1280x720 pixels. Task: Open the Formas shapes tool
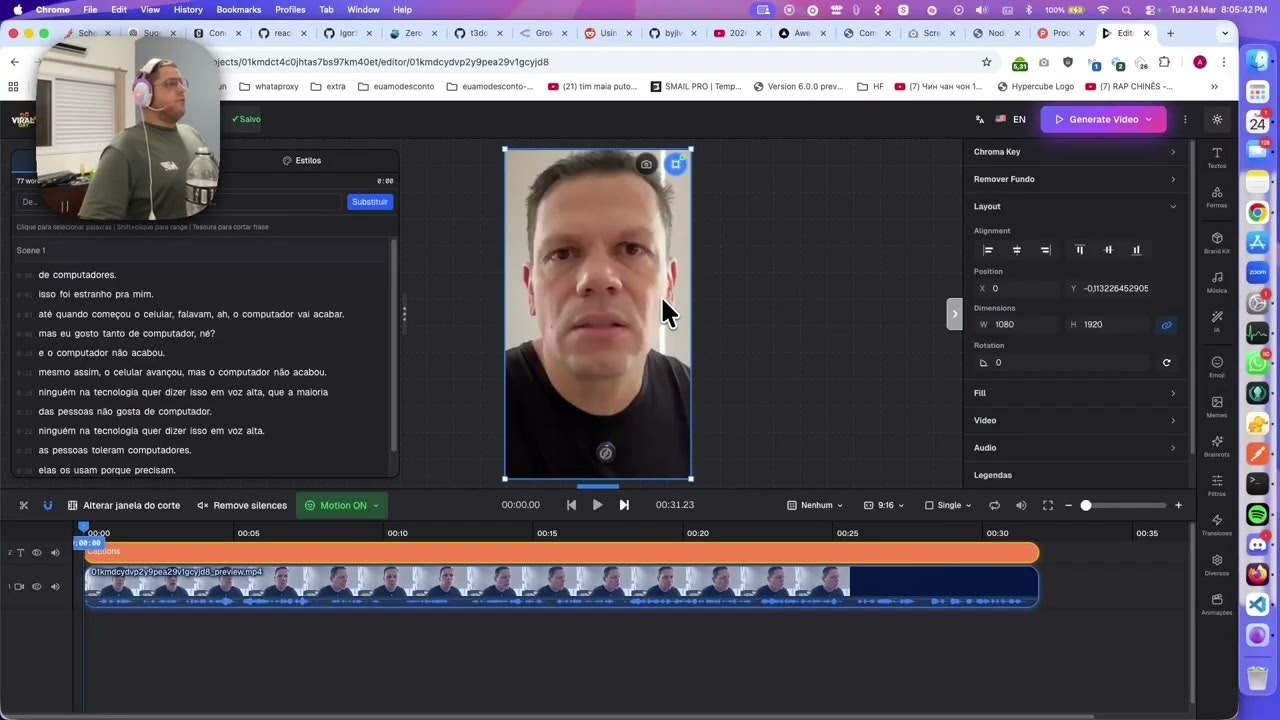tap(1217, 197)
